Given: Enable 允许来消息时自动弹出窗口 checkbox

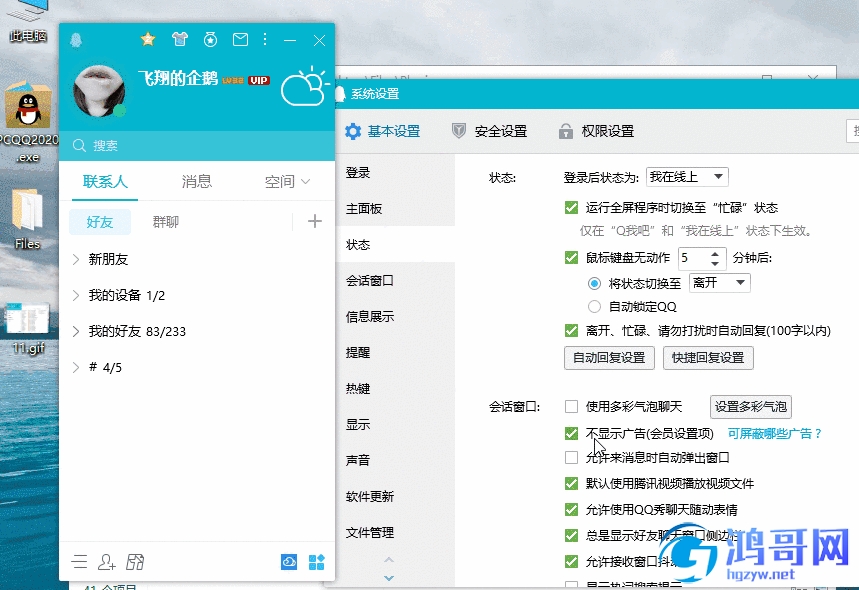Looking at the screenshot, I should pos(571,457).
